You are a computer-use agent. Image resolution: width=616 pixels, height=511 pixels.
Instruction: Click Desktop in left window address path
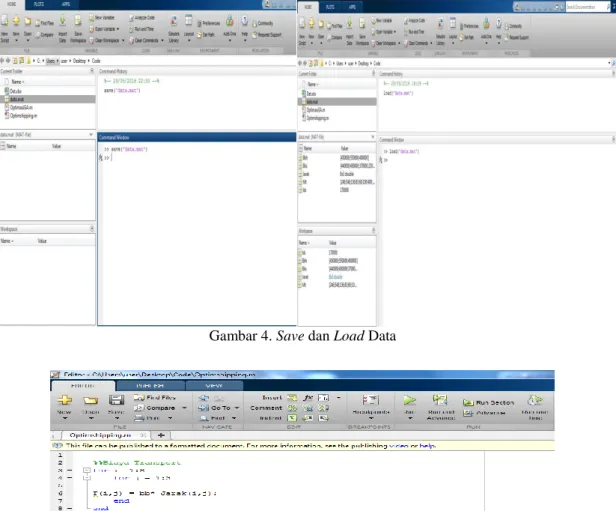point(79,61)
